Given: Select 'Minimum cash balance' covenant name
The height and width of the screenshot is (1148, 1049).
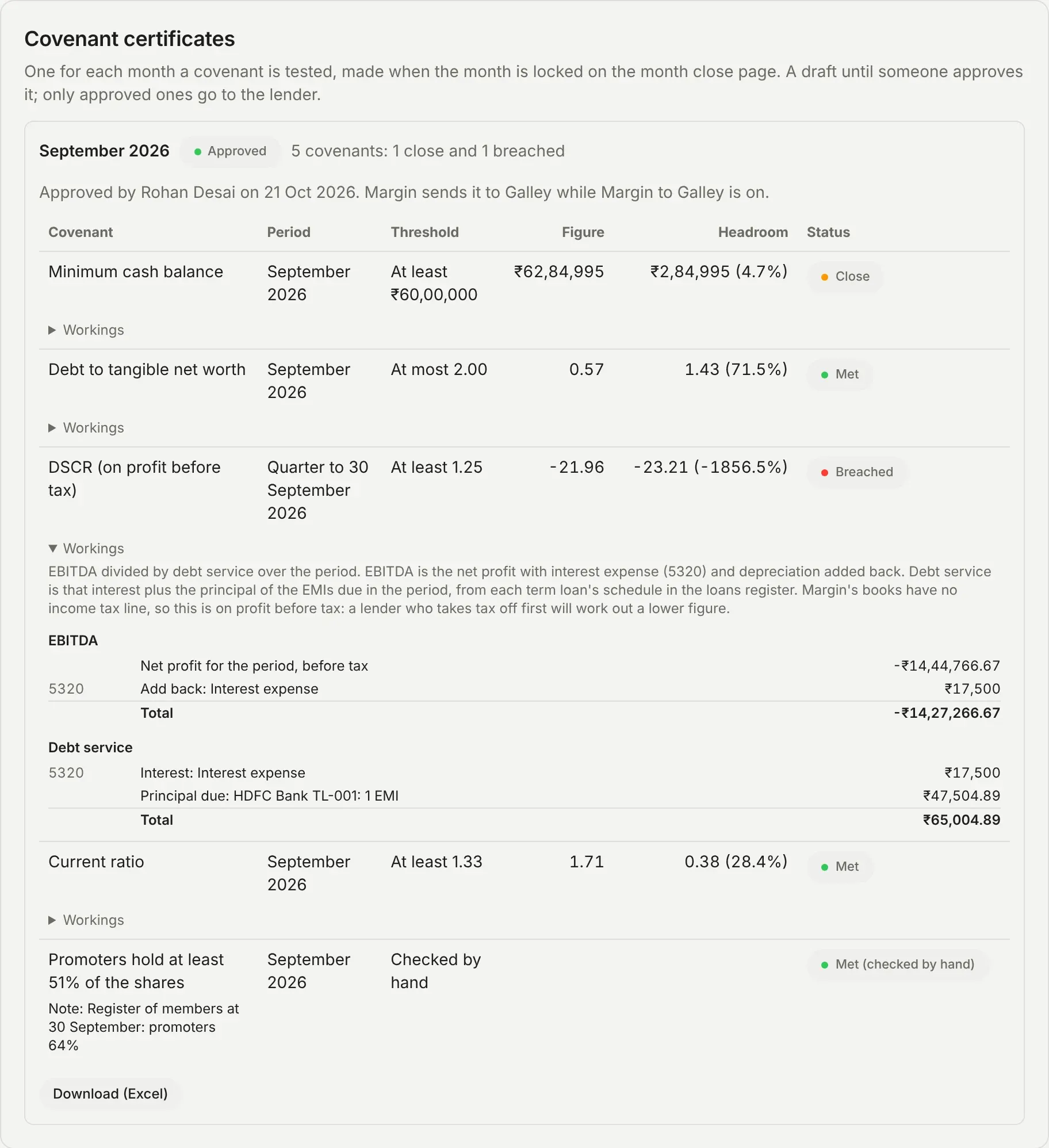Looking at the screenshot, I should [136, 271].
